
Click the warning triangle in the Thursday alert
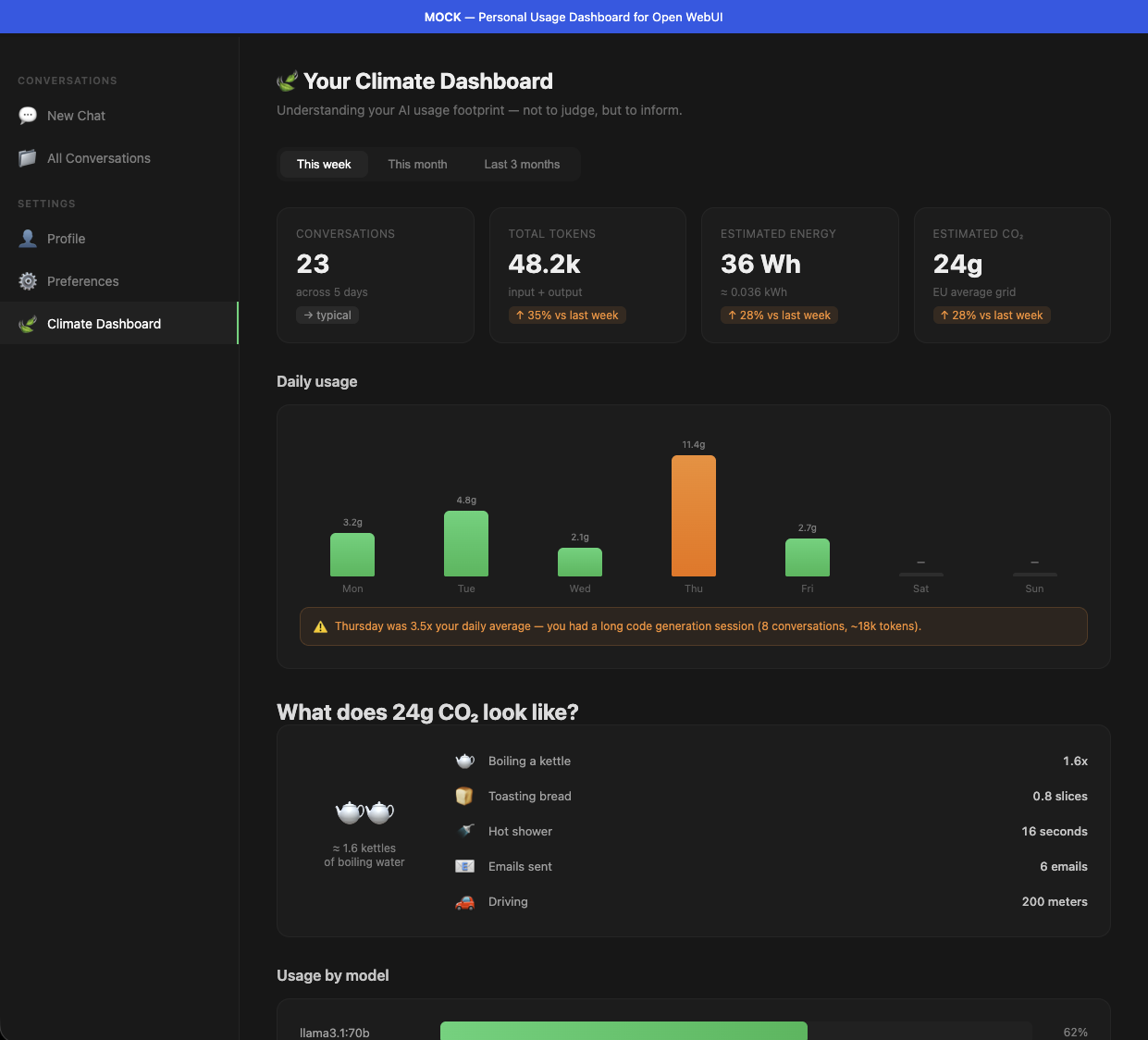point(319,625)
